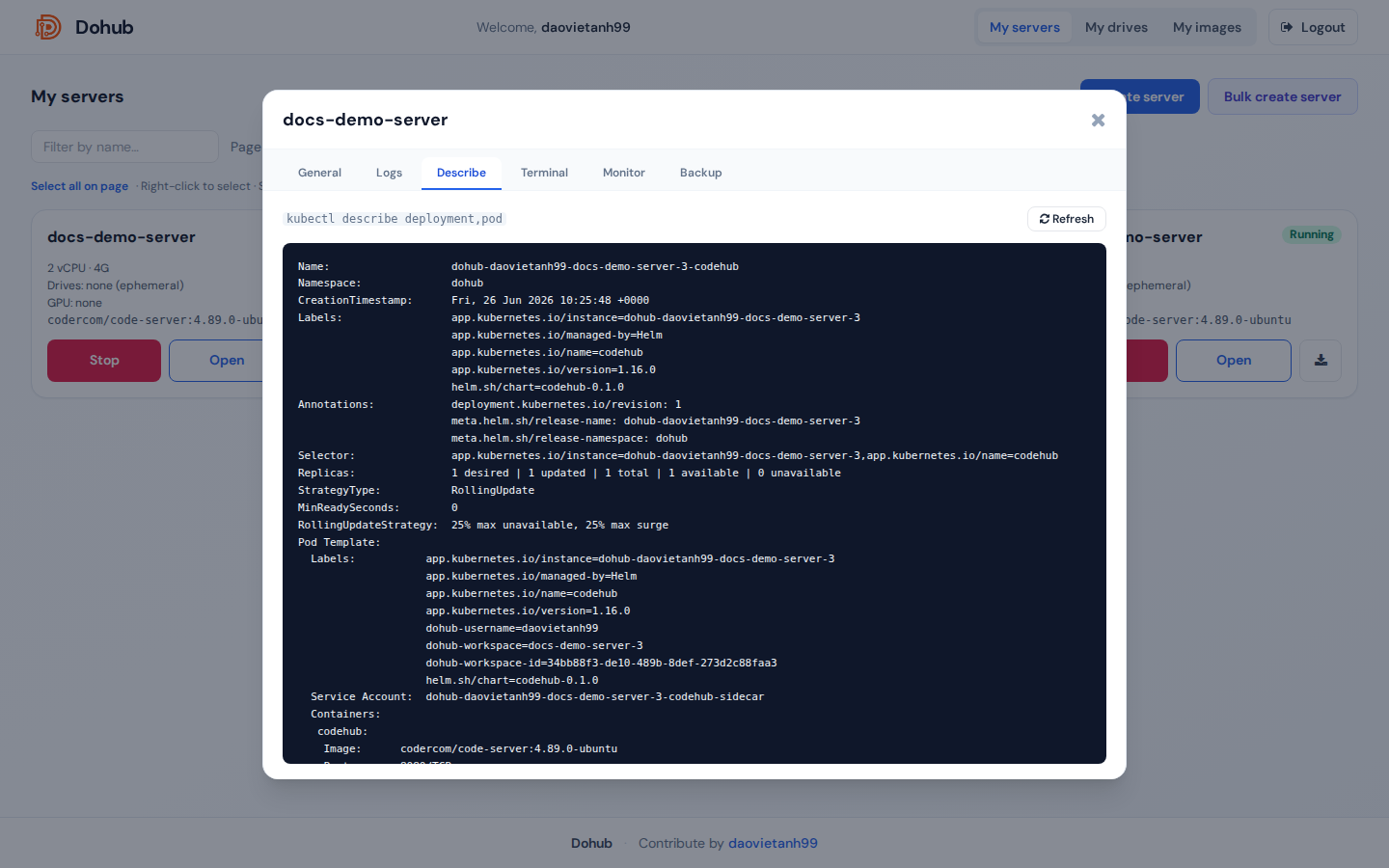1389x868 pixels.
Task: Navigate to My images
Action: [x=1207, y=27]
